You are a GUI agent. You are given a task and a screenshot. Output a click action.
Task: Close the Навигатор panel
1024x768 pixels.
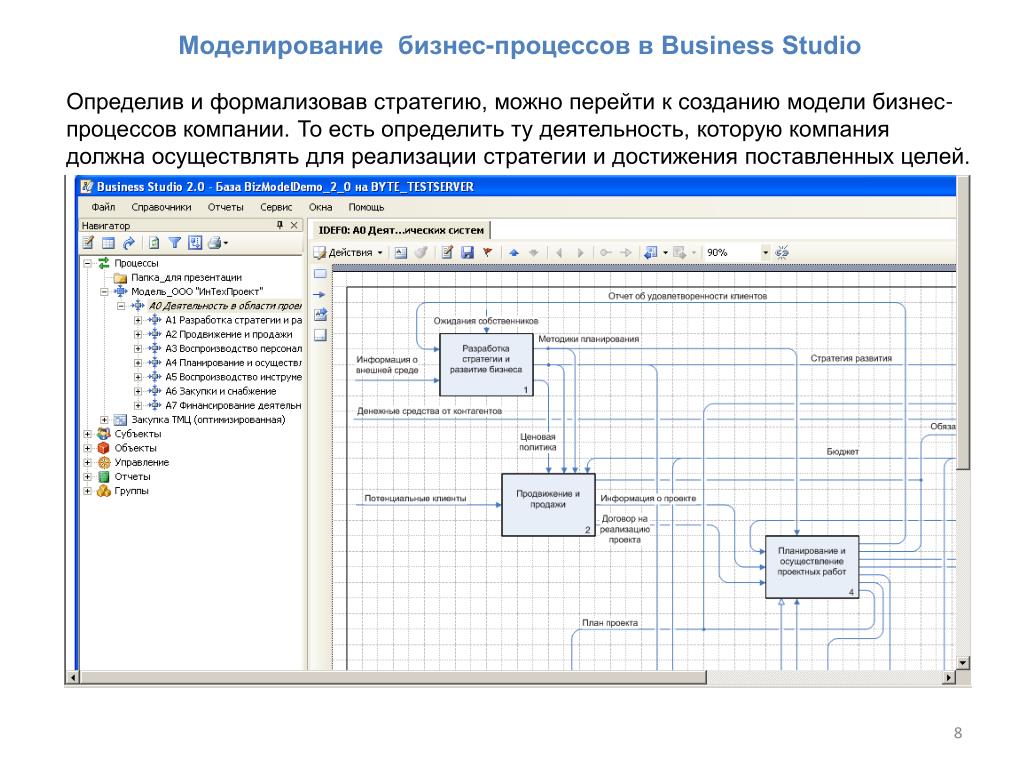pos(295,225)
